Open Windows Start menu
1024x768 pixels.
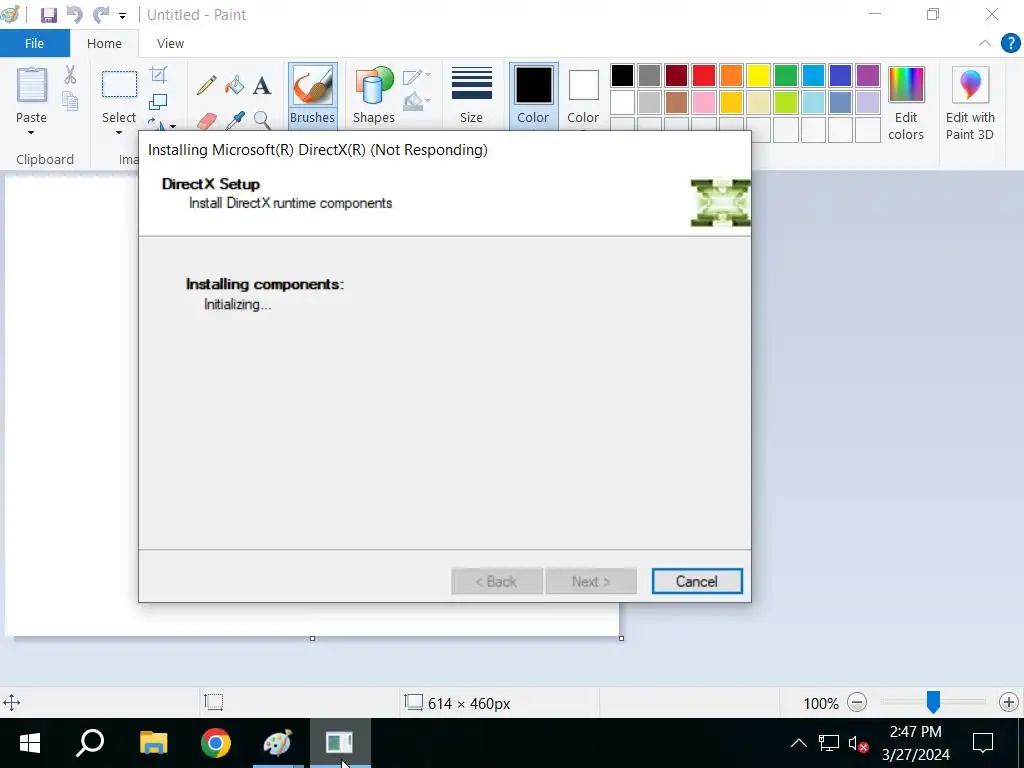pyautogui.click(x=30, y=743)
